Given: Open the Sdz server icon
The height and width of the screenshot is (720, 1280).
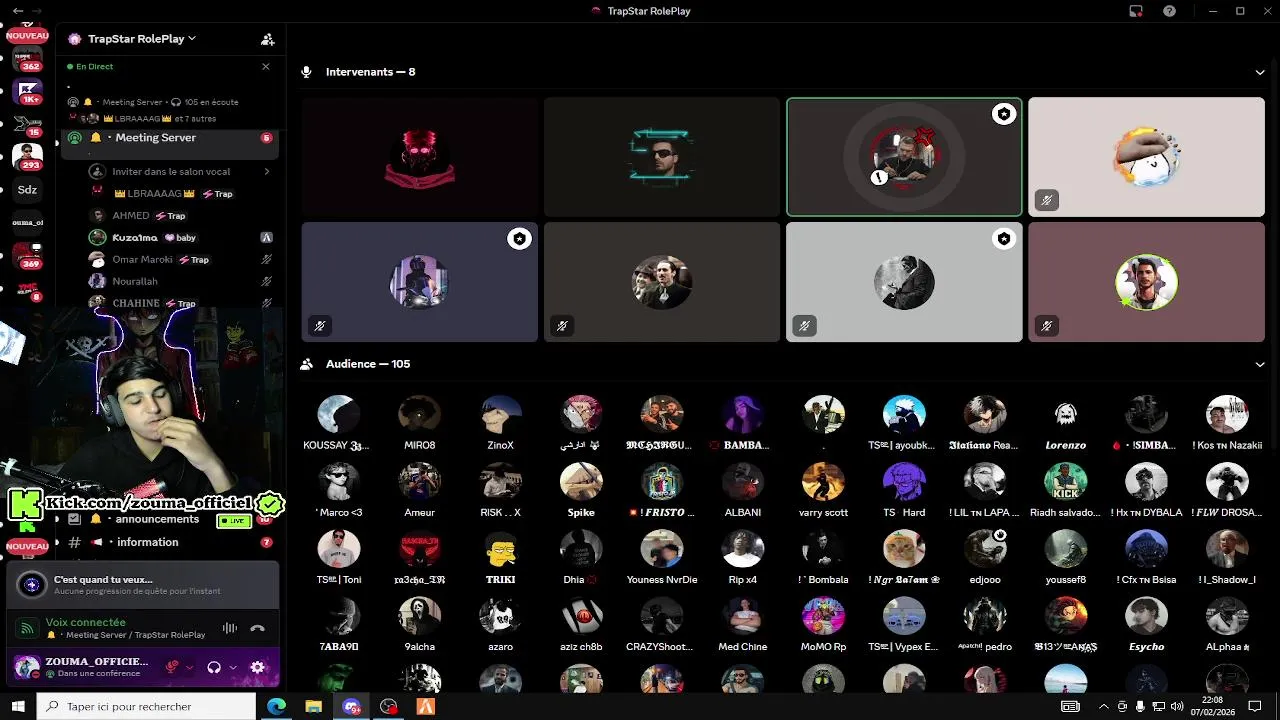Looking at the screenshot, I should click(27, 190).
